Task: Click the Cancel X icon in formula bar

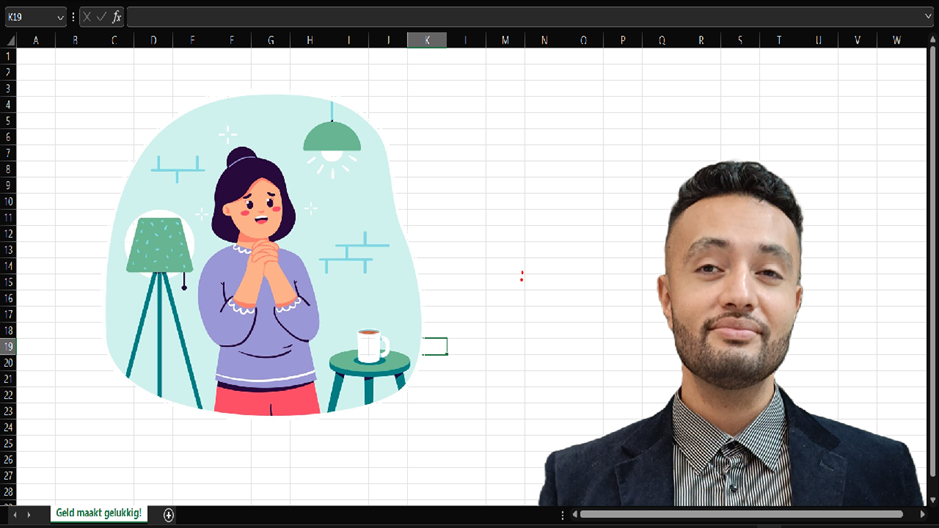Action: [x=88, y=17]
